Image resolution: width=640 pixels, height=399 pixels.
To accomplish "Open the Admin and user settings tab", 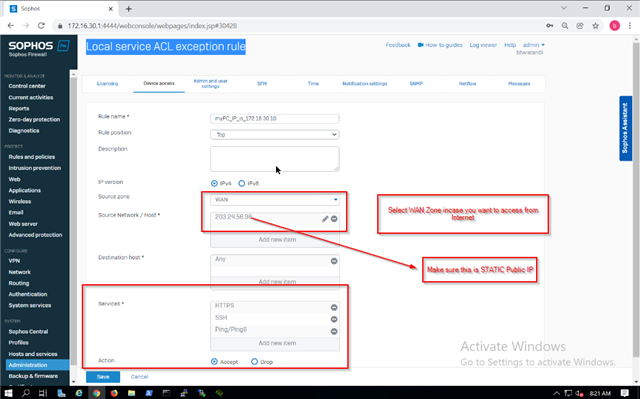I will click(x=210, y=84).
